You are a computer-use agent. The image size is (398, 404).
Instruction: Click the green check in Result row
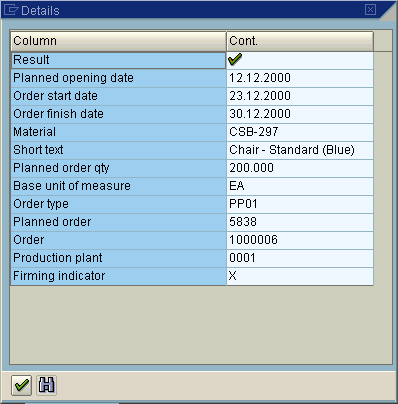click(235, 59)
